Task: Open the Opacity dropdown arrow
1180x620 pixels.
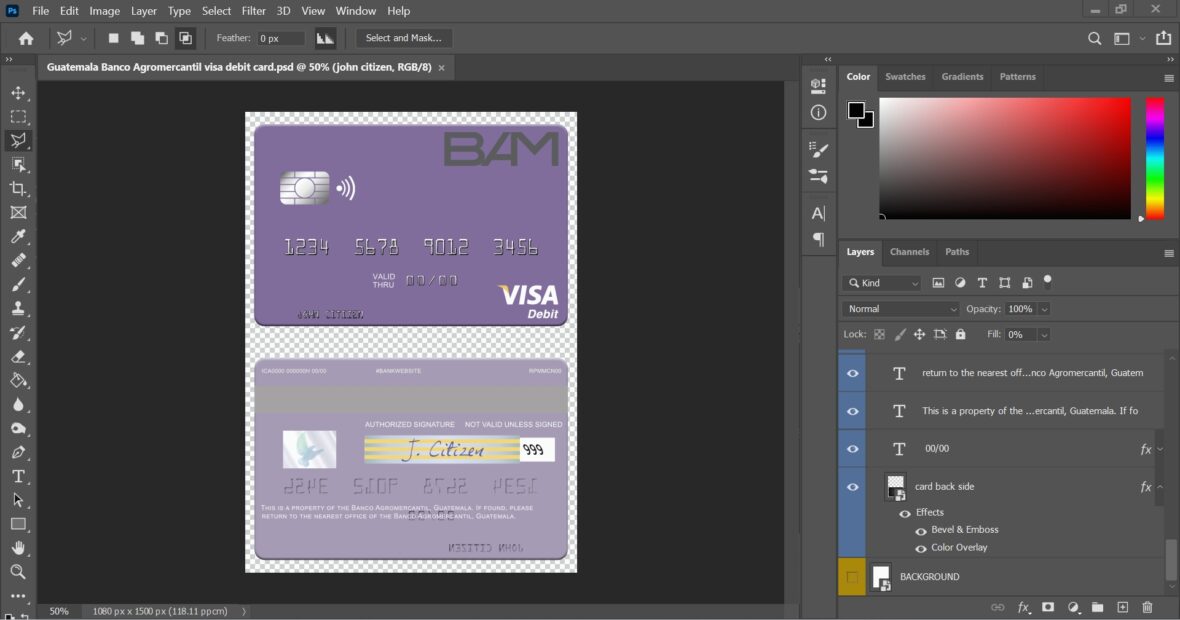Action: (1044, 309)
